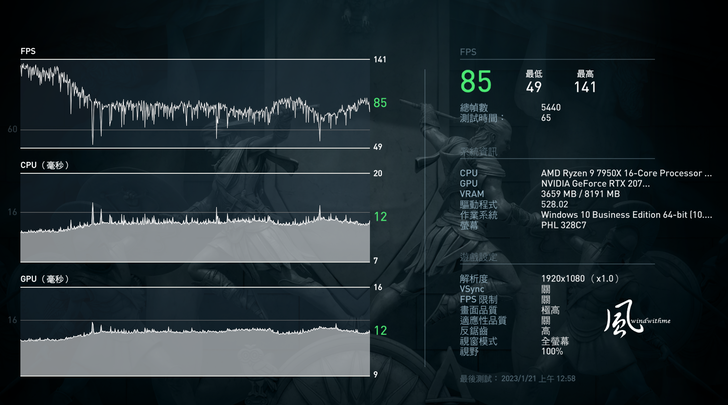Select the 測試時間 value 65

tap(546, 118)
